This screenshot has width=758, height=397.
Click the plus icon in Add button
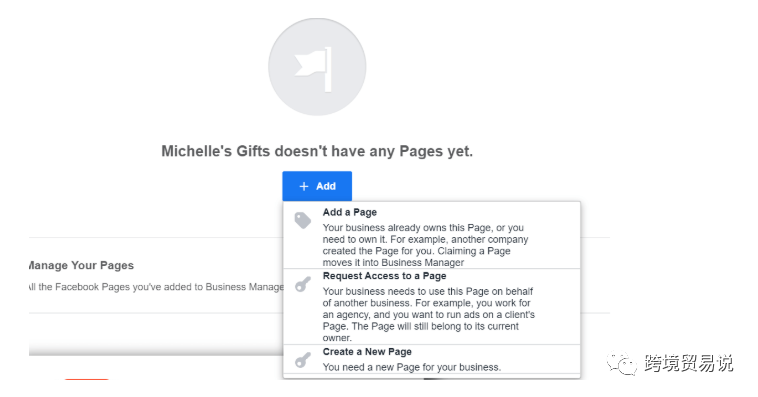(304, 186)
